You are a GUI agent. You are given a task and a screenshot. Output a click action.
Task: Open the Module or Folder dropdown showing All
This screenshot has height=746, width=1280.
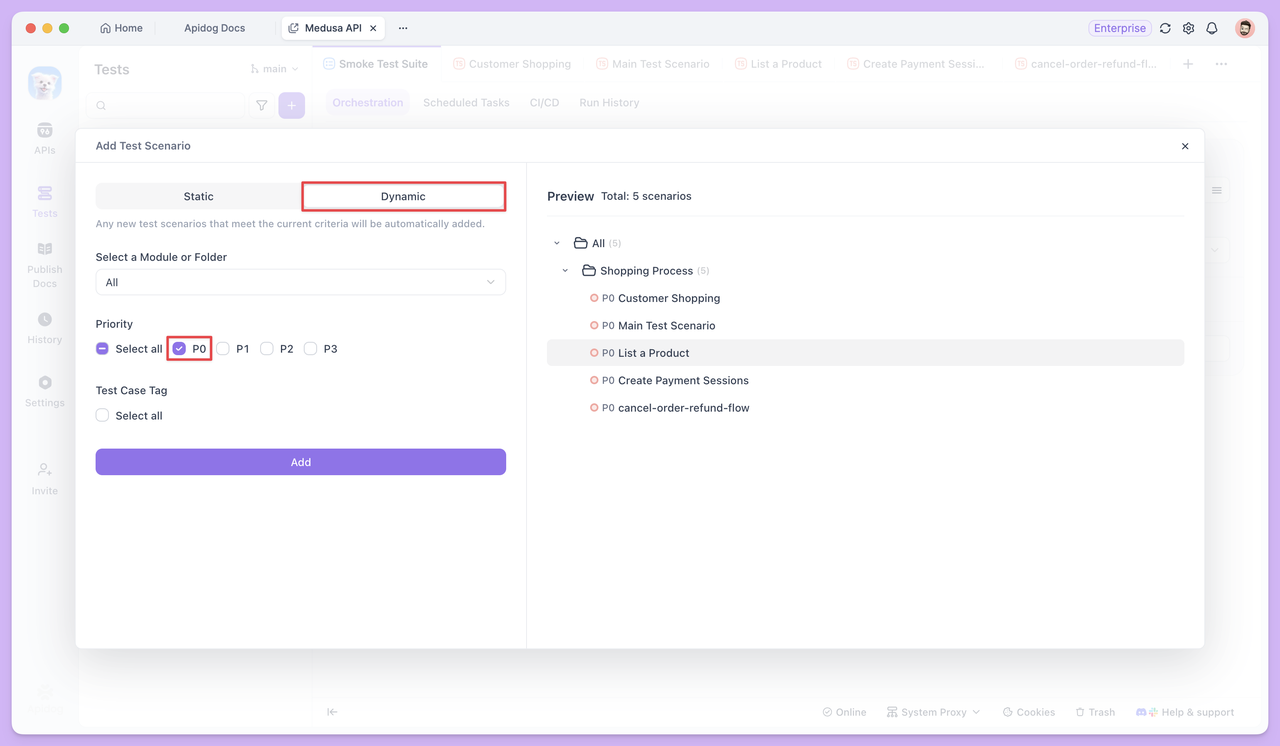300,282
